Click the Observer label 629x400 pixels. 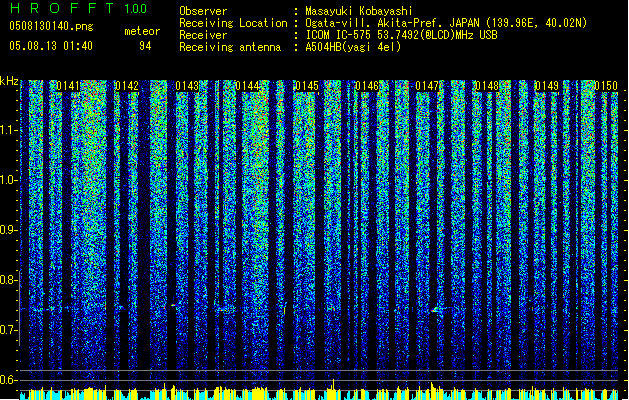pos(203,11)
